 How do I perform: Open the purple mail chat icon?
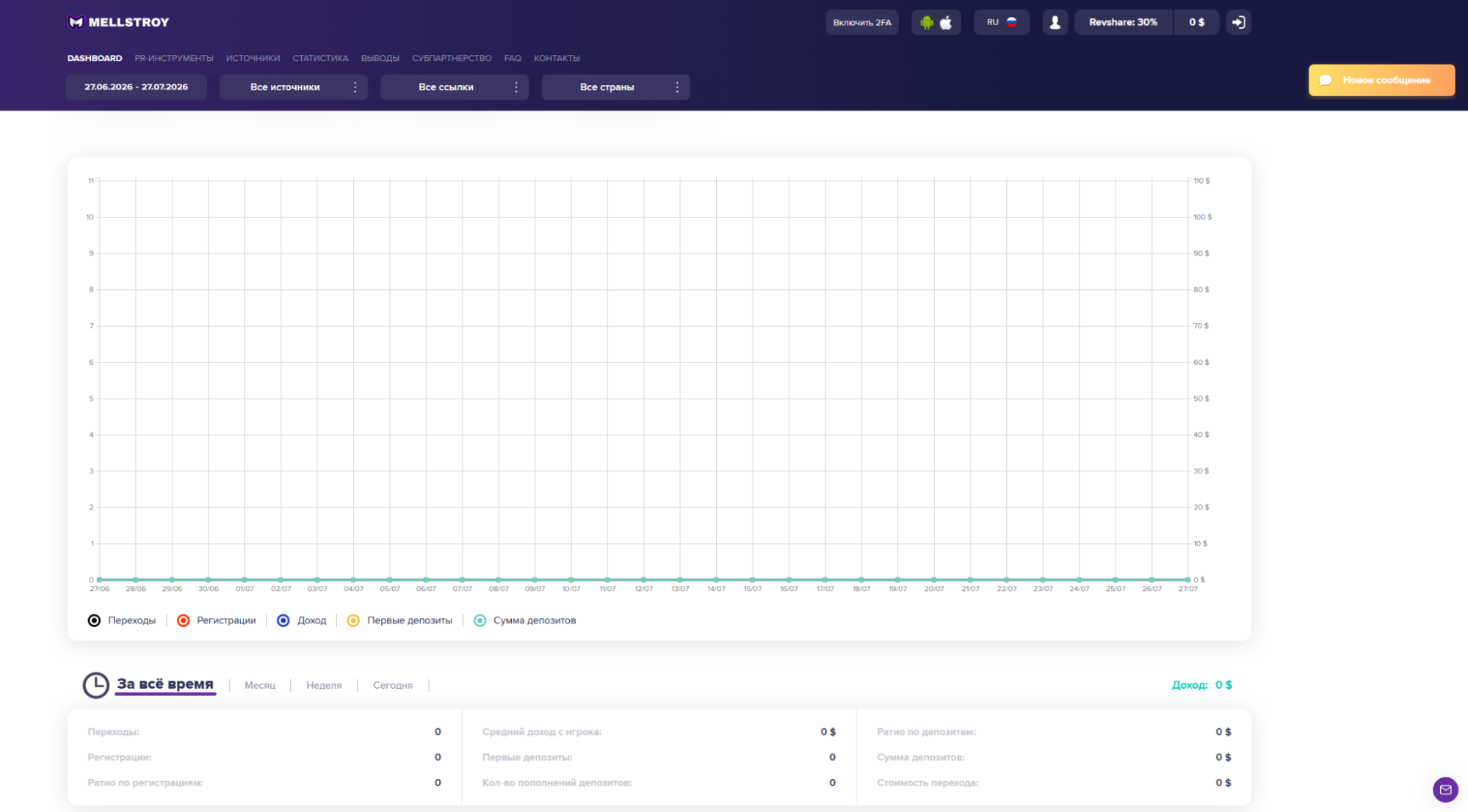1445,789
